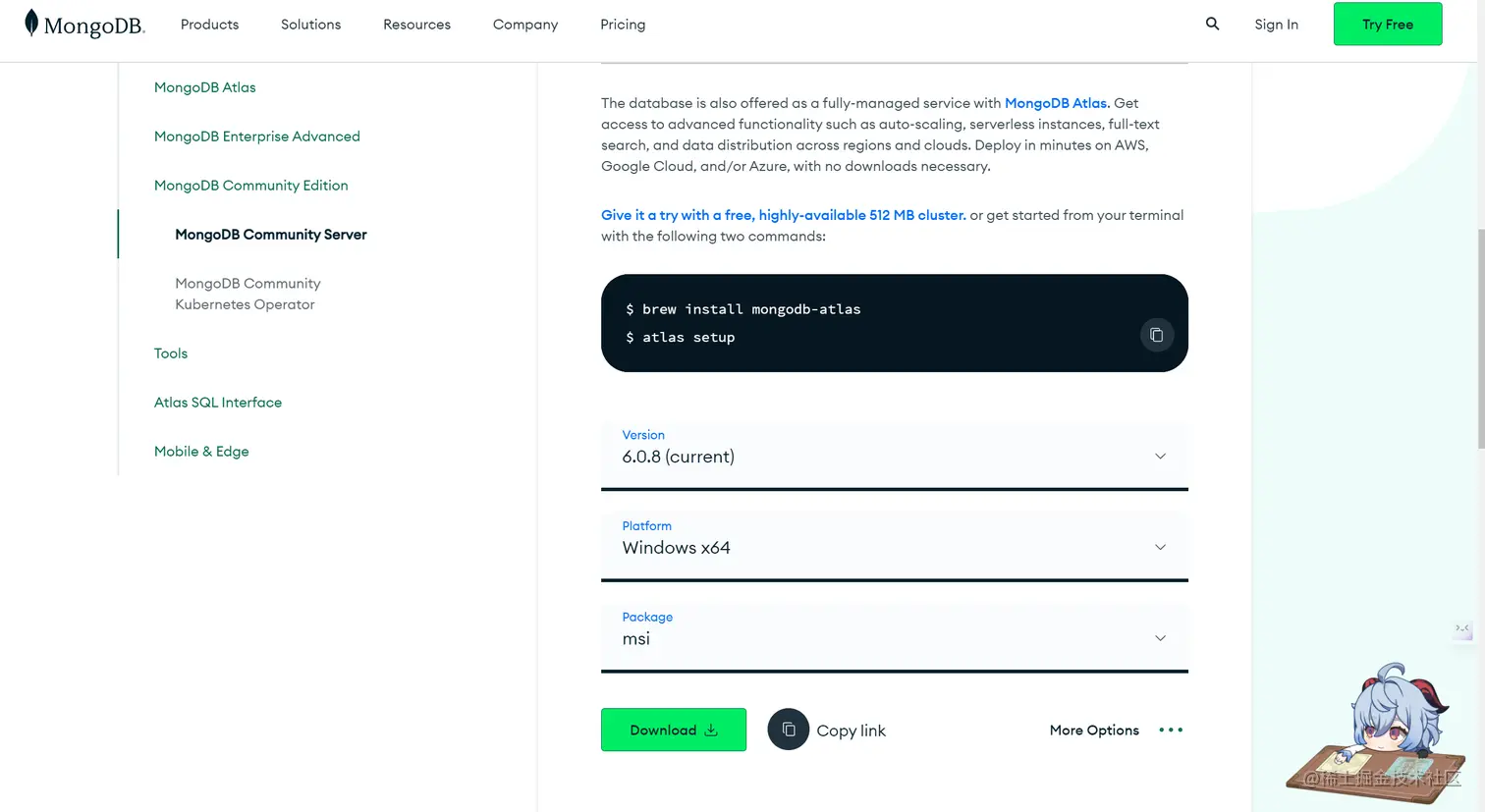Viewport: 1485px width, 812px height.
Task: Open the Products menu
Action: pyautogui.click(x=209, y=25)
